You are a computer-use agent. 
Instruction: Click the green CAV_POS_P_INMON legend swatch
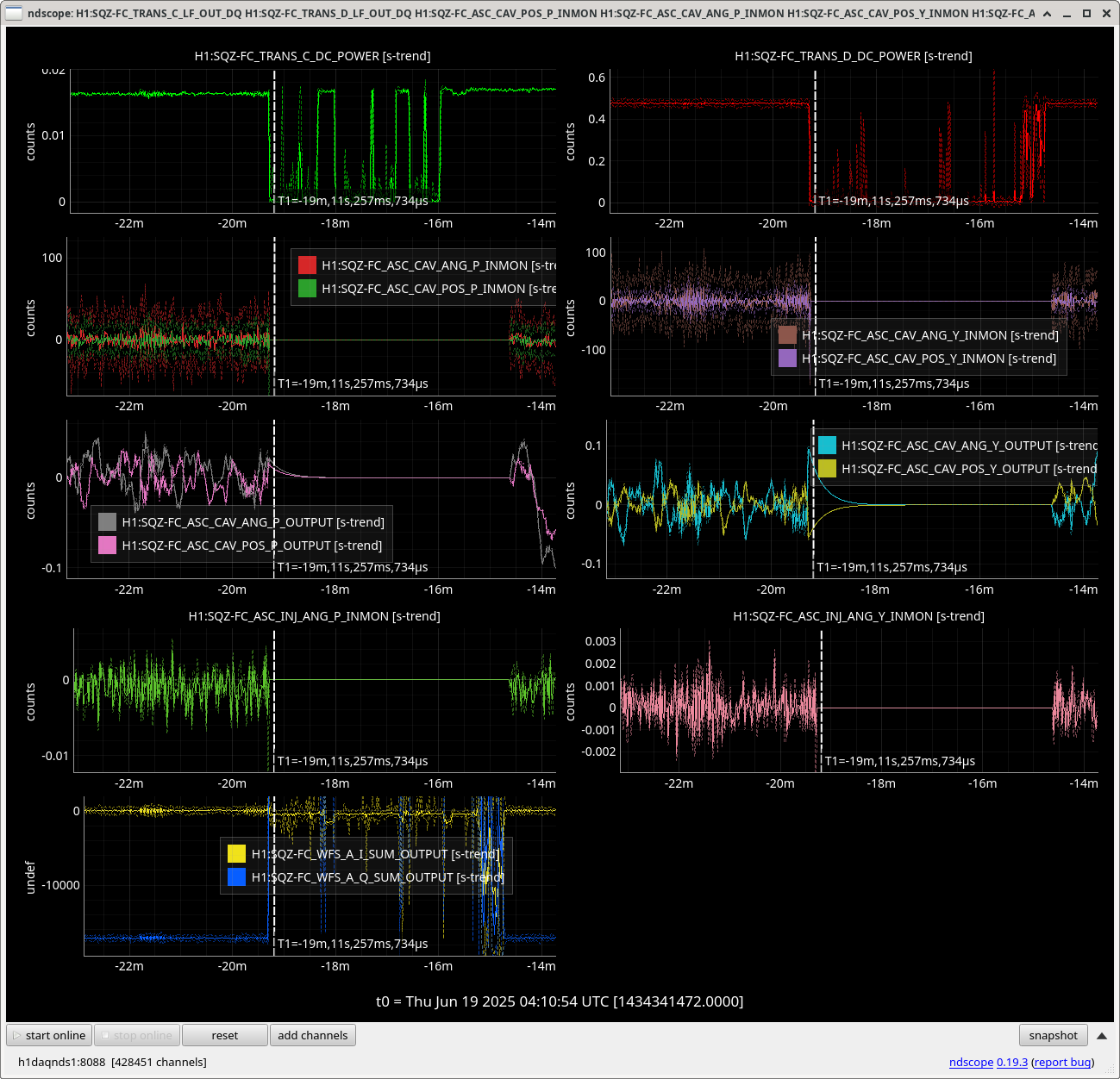coord(308,289)
